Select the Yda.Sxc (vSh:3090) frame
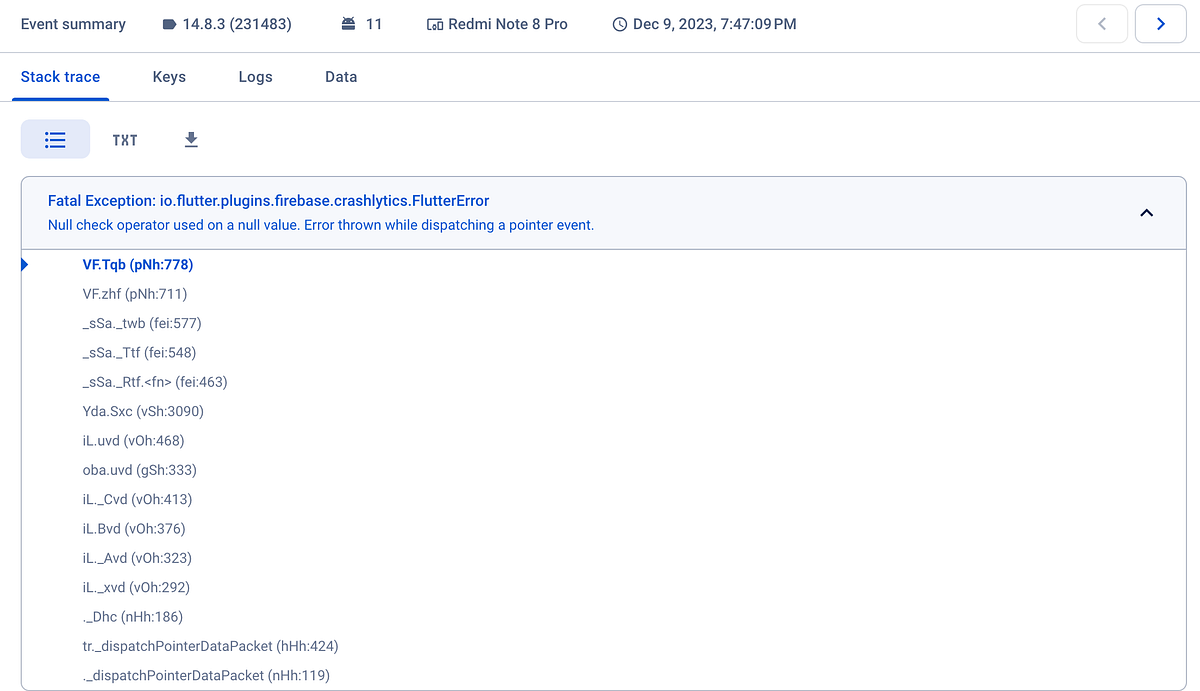Viewport: 1200px width, 691px height. pyautogui.click(x=143, y=411)
